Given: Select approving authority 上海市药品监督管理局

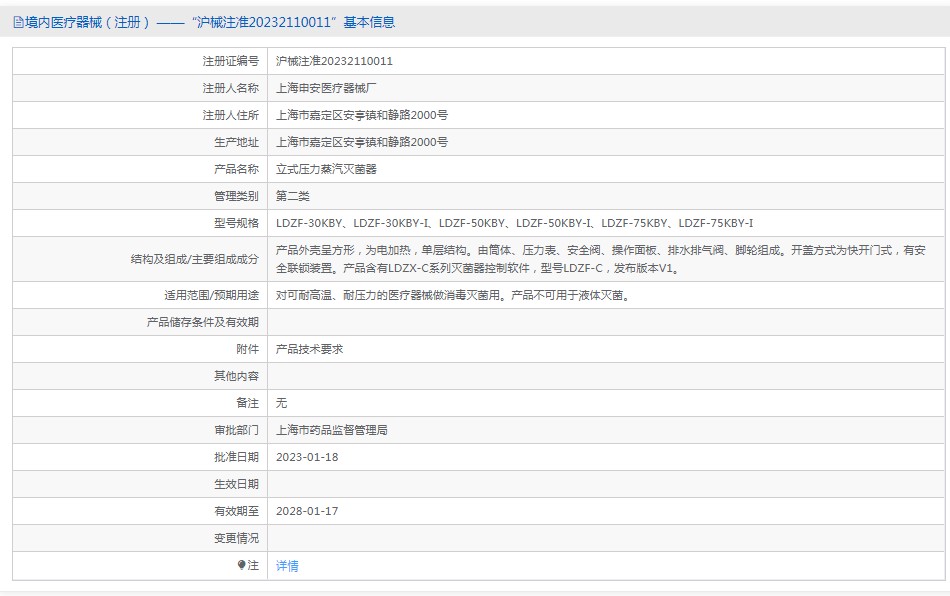Looking at the screenshot, I should (x=331, y=430).
